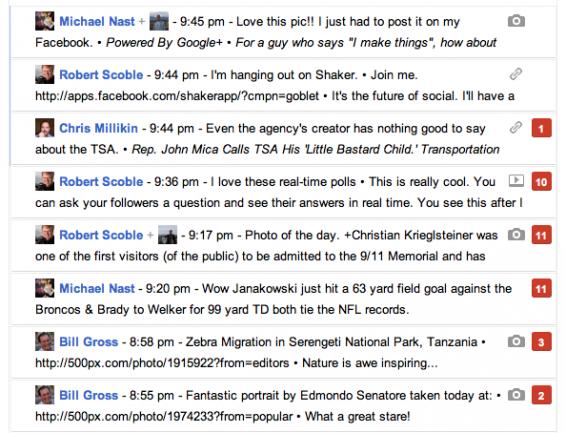566x433 pixels.
Task: Click video icon on real-time polls post
Action: click(x=516, y=180)
